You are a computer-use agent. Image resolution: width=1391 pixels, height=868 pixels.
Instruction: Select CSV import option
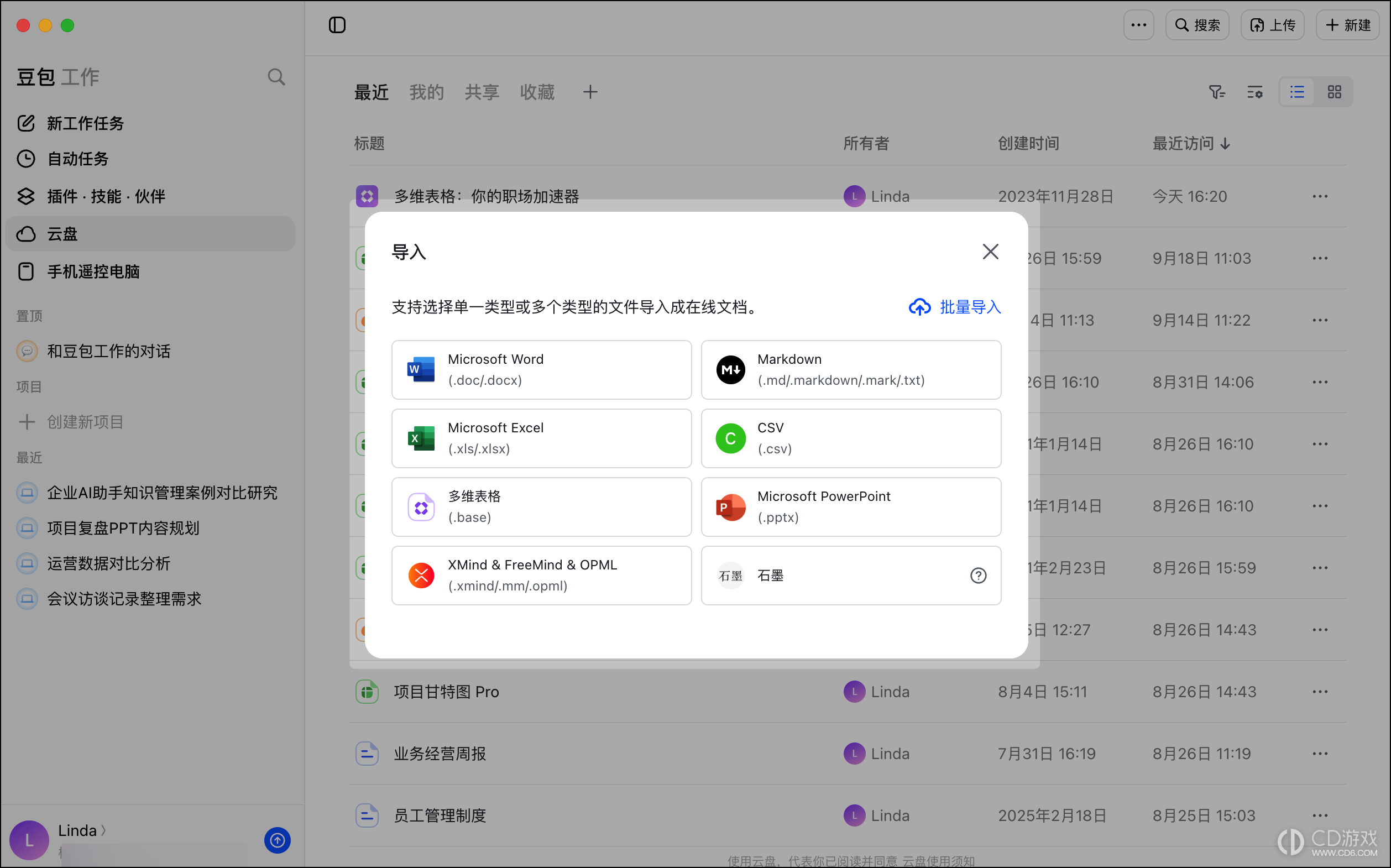pos(851,438)
